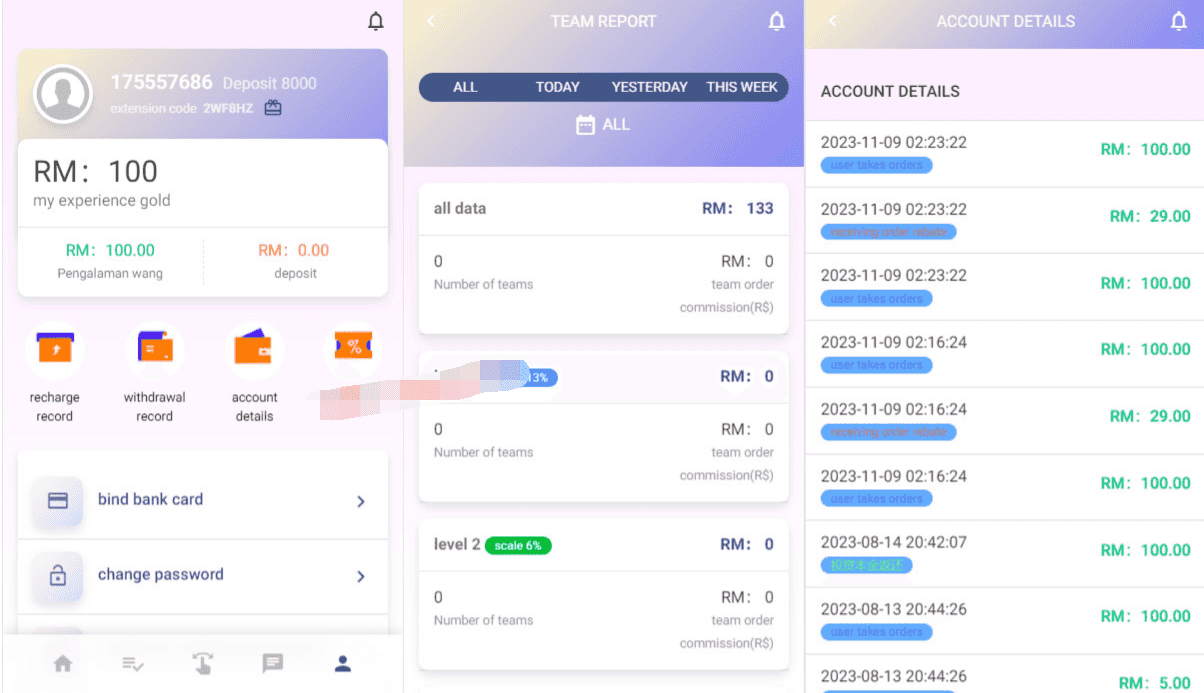This screenshot has height=693, width=1204.
Task: Open the orders checklist icon in bottom bar
Action: 133,663
